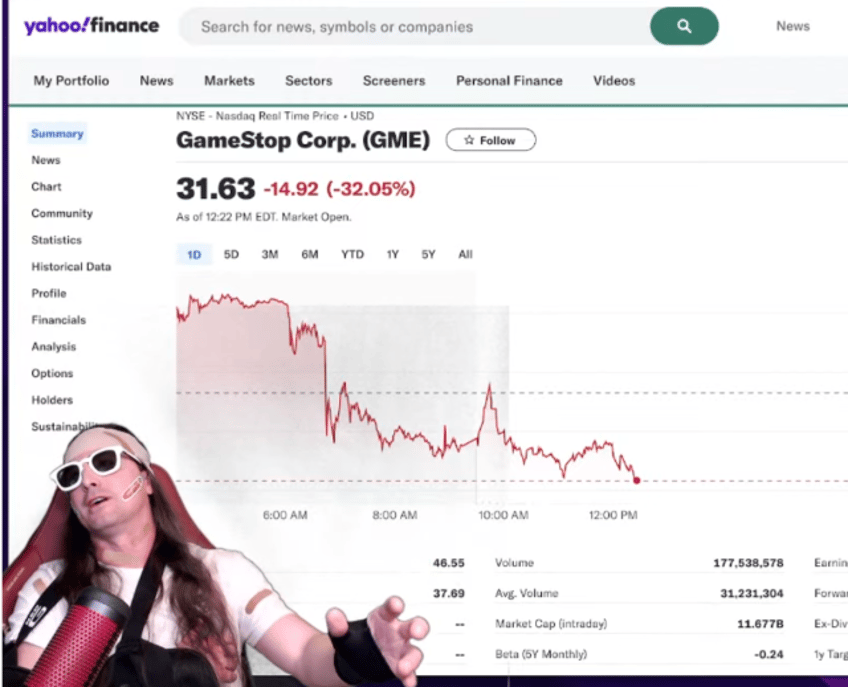Choose the YTD chart range

(x=353, y=254)
